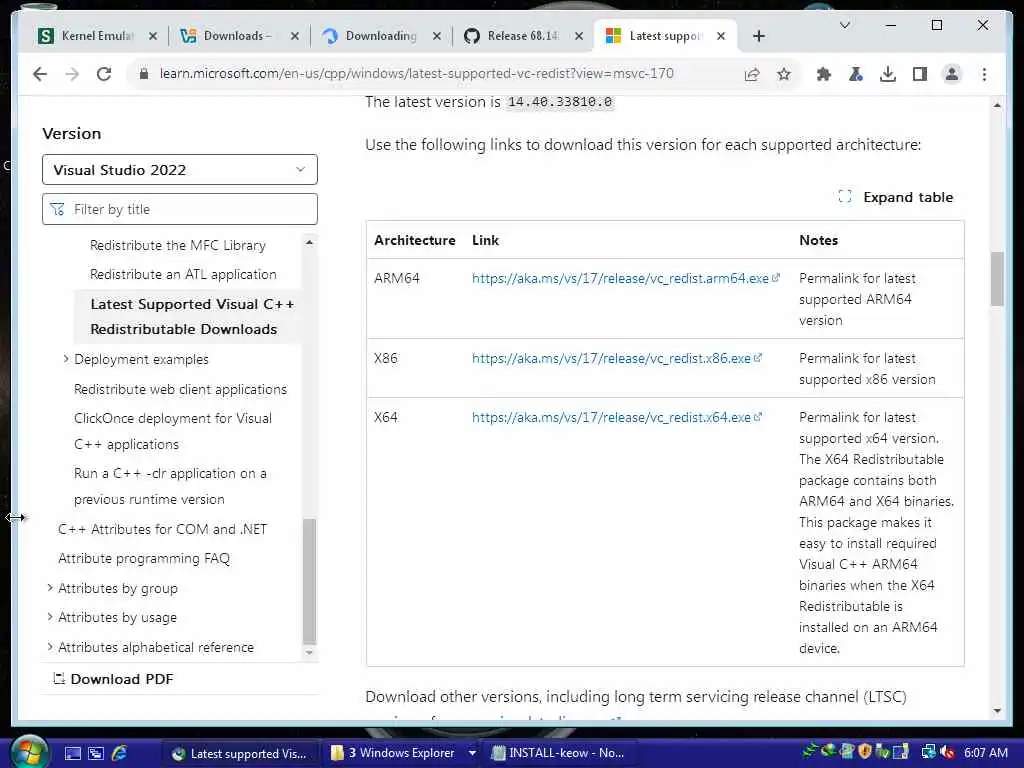Click sidebar scrollbar down arrow
Screen dimensions: 1024x768
pyautogui.click(x=310, y=652)
